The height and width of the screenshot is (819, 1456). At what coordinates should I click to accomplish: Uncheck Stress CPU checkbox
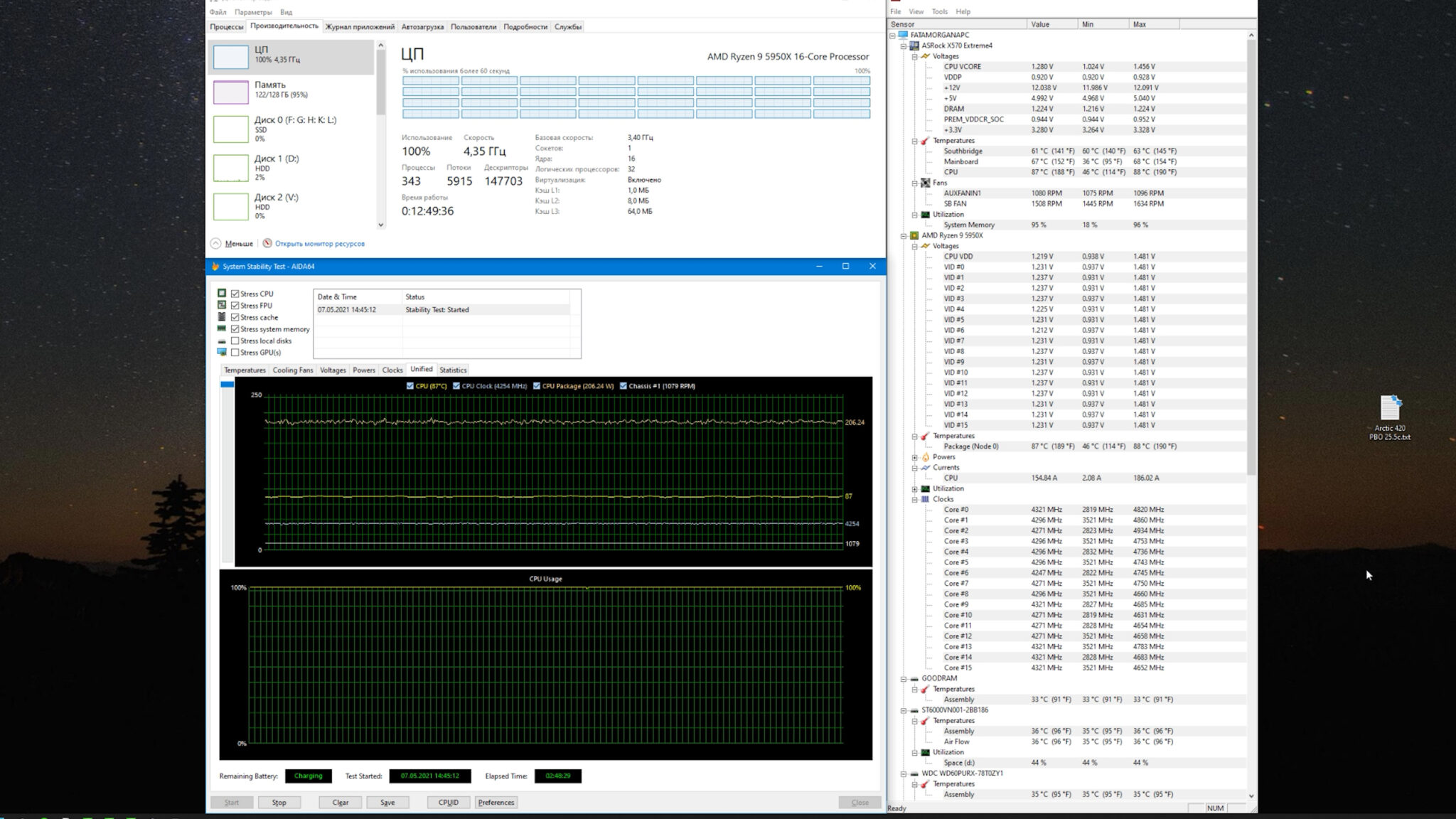coord(235,294)
